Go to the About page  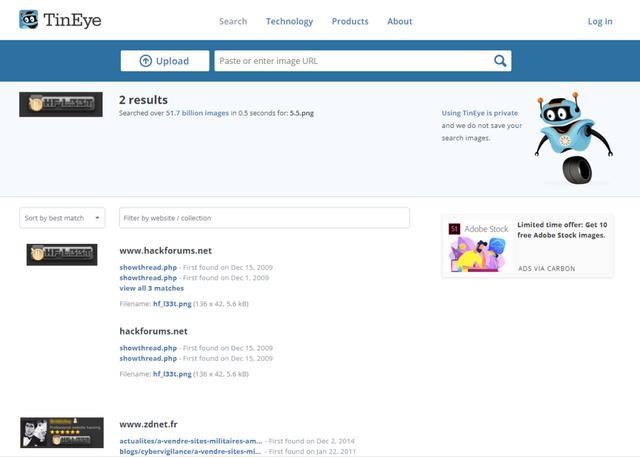[400, 21]
